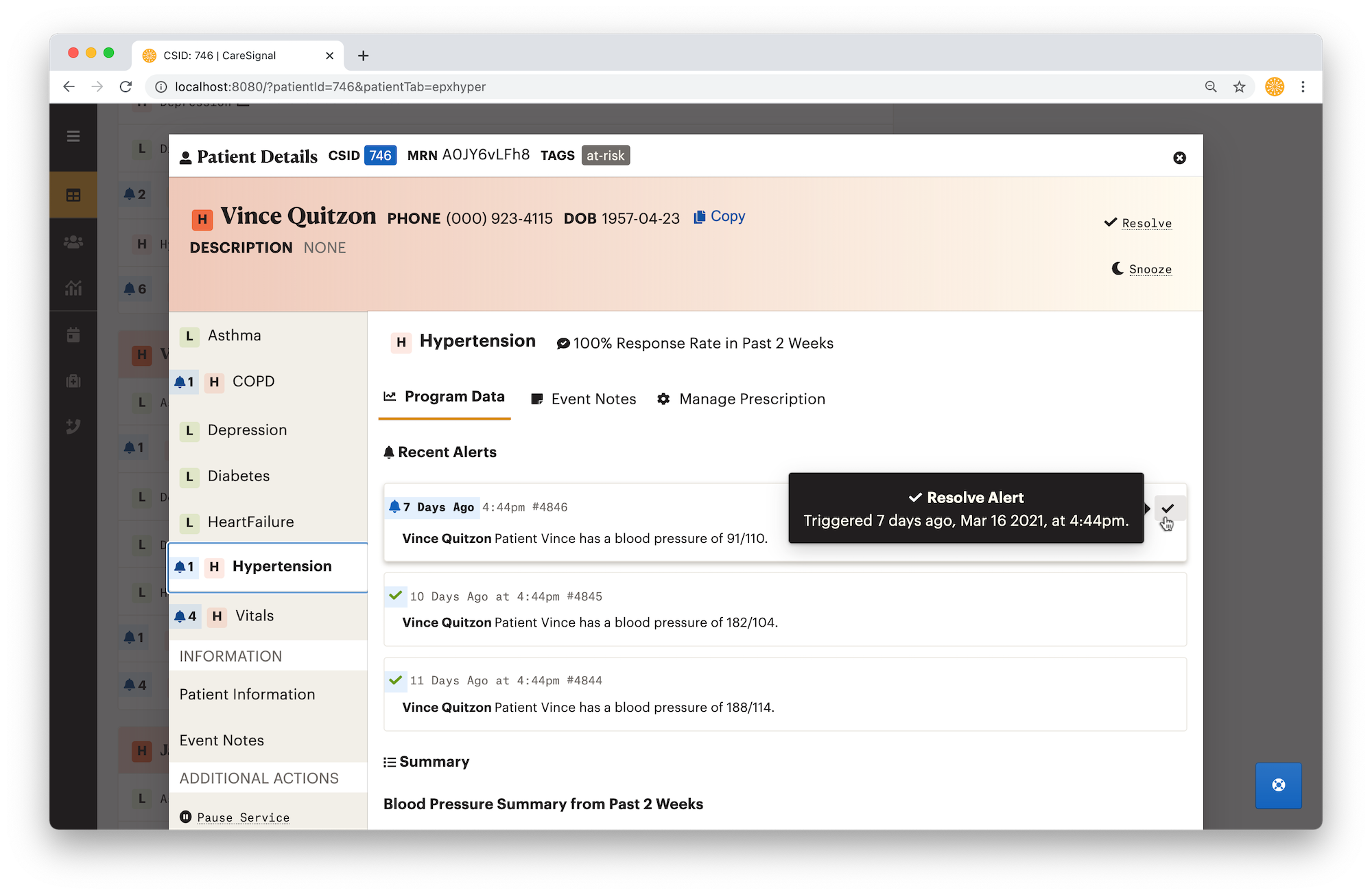This screenshot has height=895, width=1372.
Task: Close the CareSignal browser tab
Action: pyautogui.click(x=330, y=56)
